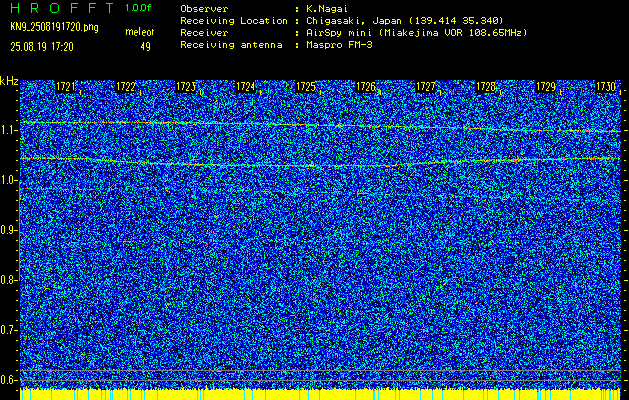Click the Chigasaki, Japan location text
The image size is (629, 400).
405,20
